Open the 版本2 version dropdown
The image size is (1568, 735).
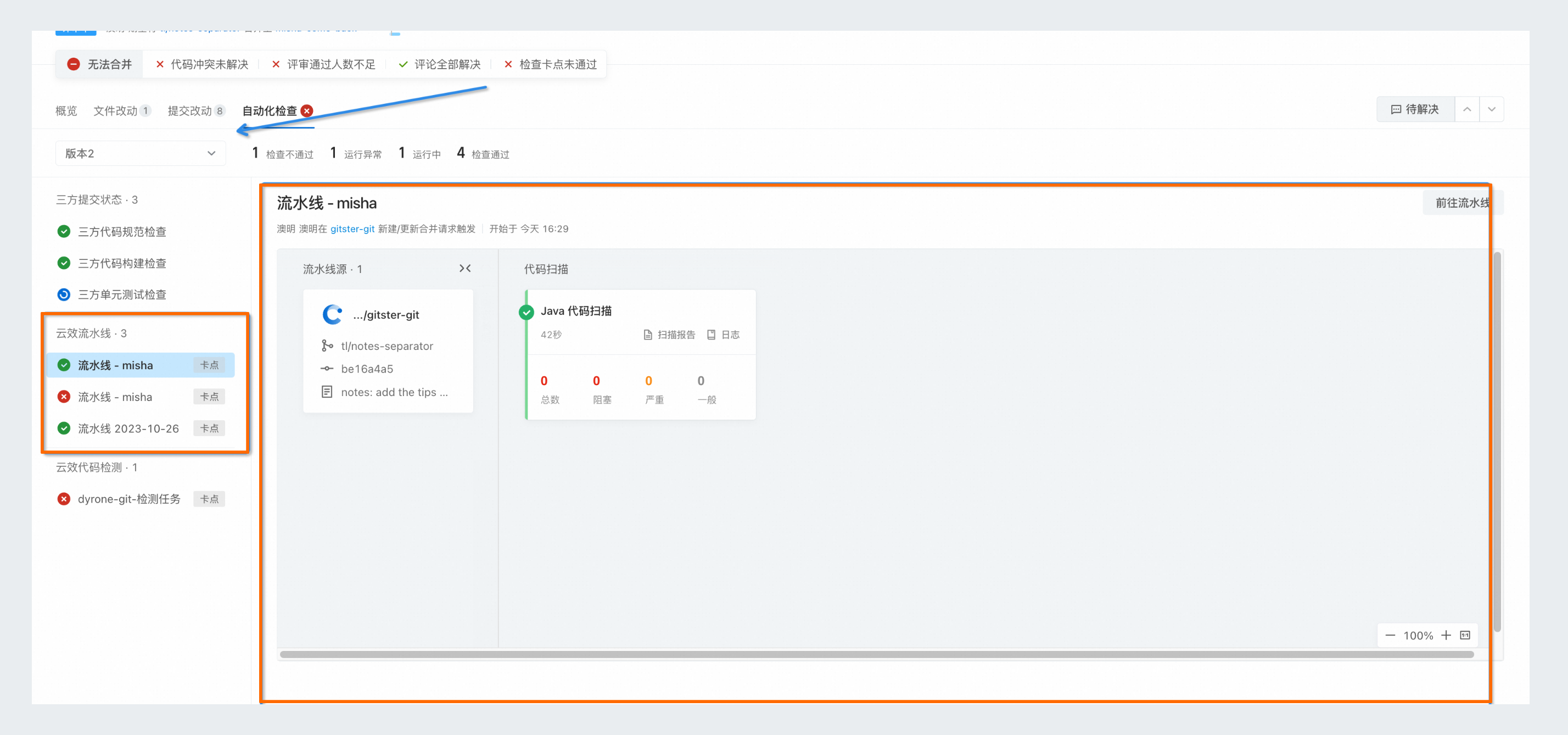point(141,153)
